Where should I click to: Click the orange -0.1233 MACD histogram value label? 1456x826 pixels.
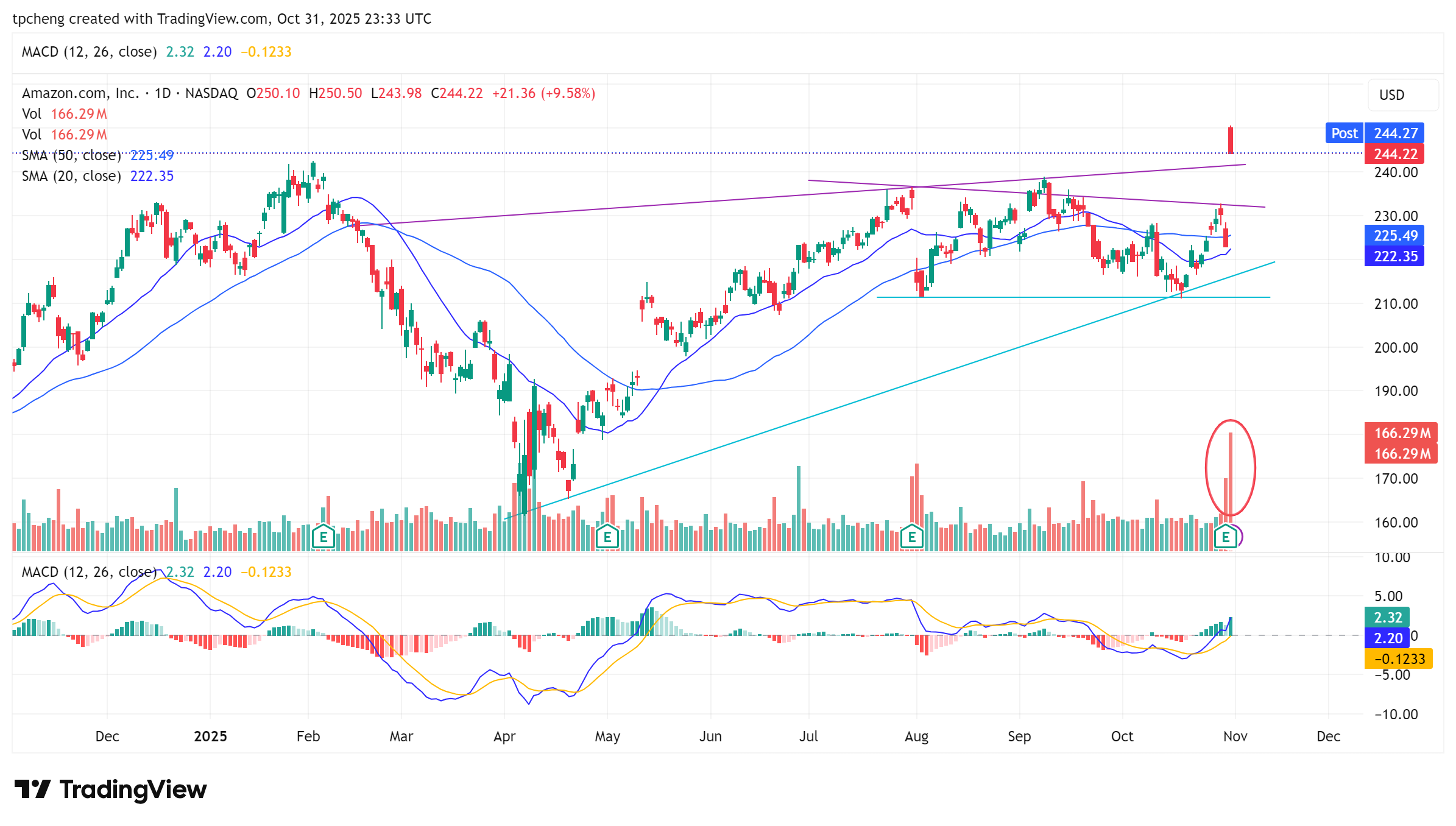click(1398, 659)
